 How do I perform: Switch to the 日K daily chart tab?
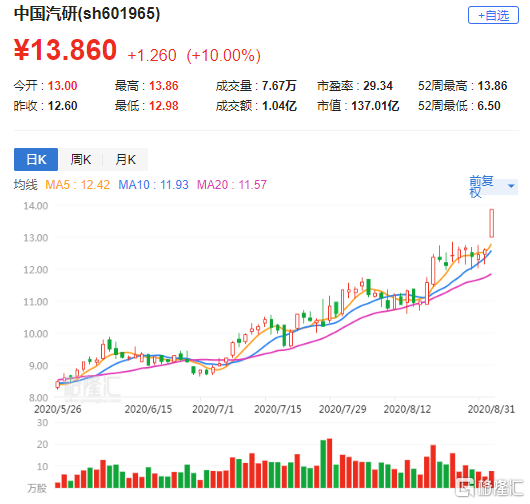(x=36, y=159)
